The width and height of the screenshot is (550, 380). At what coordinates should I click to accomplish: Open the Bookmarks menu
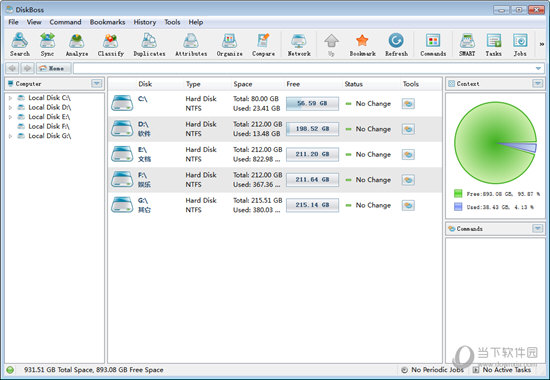[107, 22]
